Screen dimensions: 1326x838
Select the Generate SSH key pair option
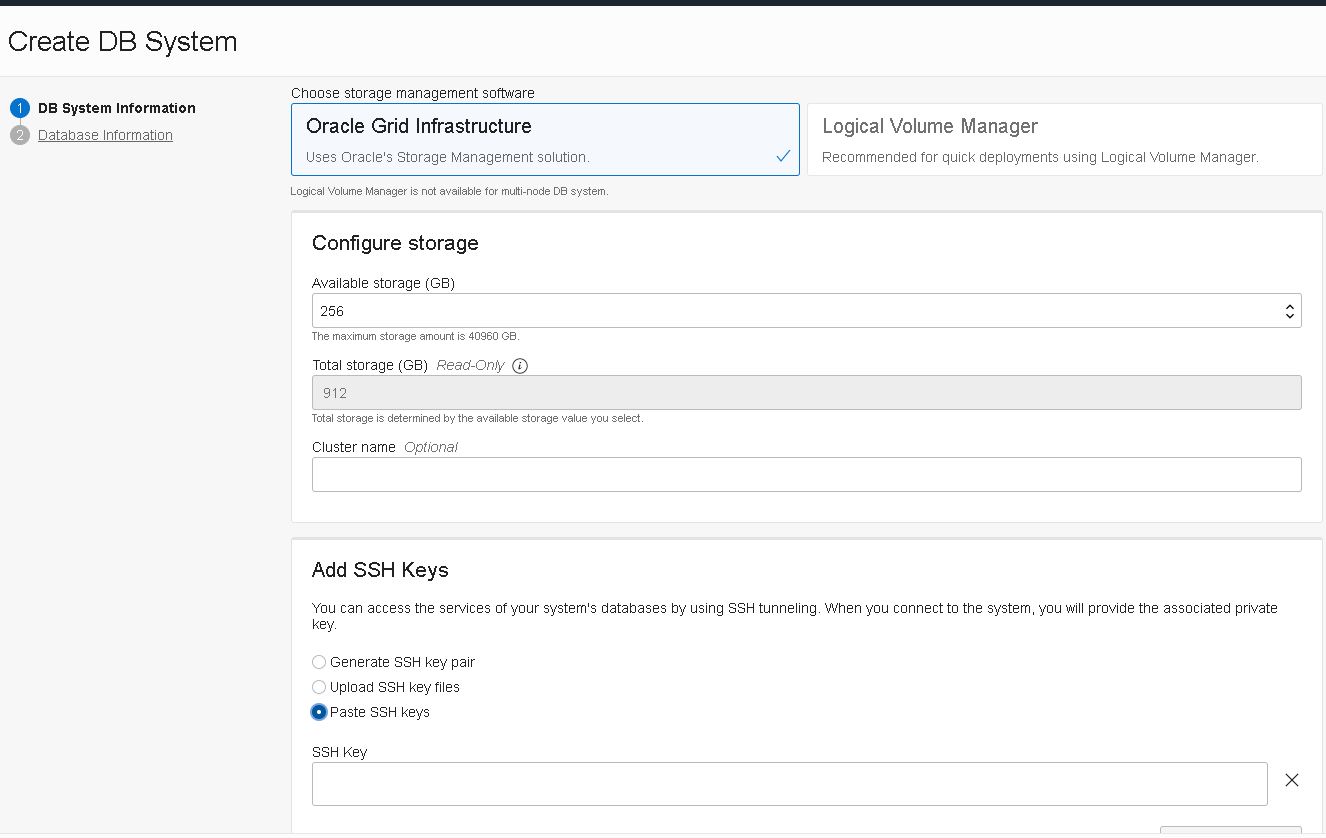click(x=318, y=662)
